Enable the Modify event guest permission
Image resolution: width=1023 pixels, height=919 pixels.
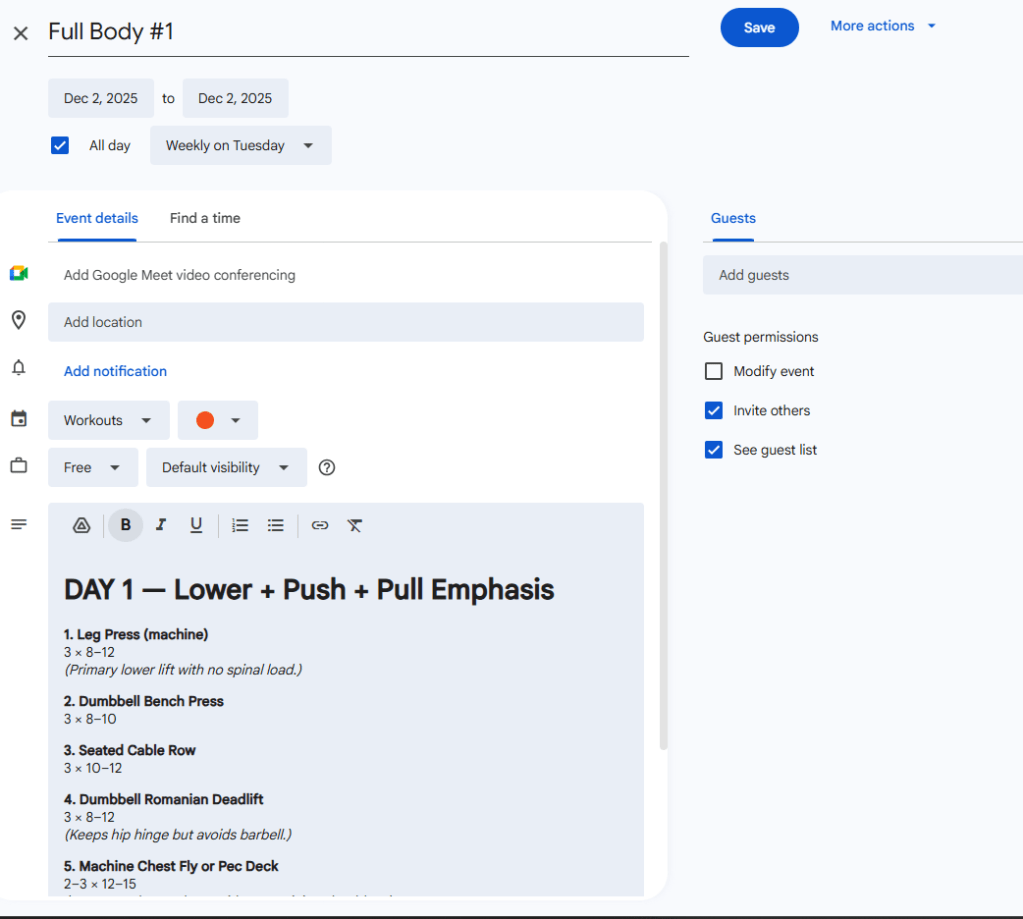(713, 371)
